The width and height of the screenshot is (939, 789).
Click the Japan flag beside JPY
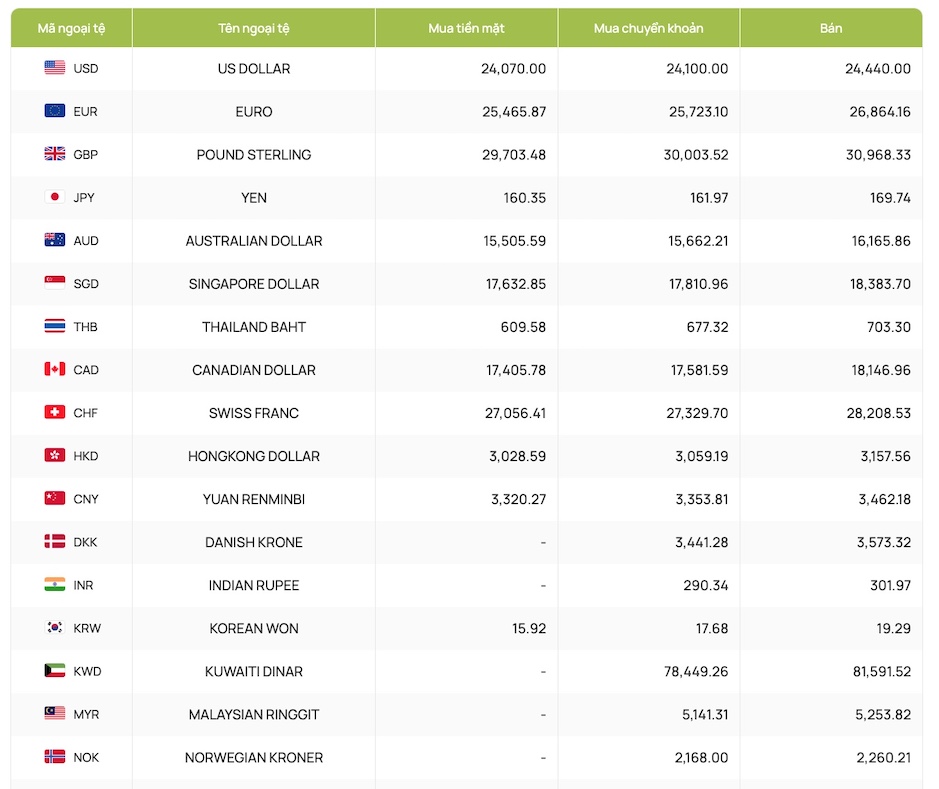tap(55, 197)
